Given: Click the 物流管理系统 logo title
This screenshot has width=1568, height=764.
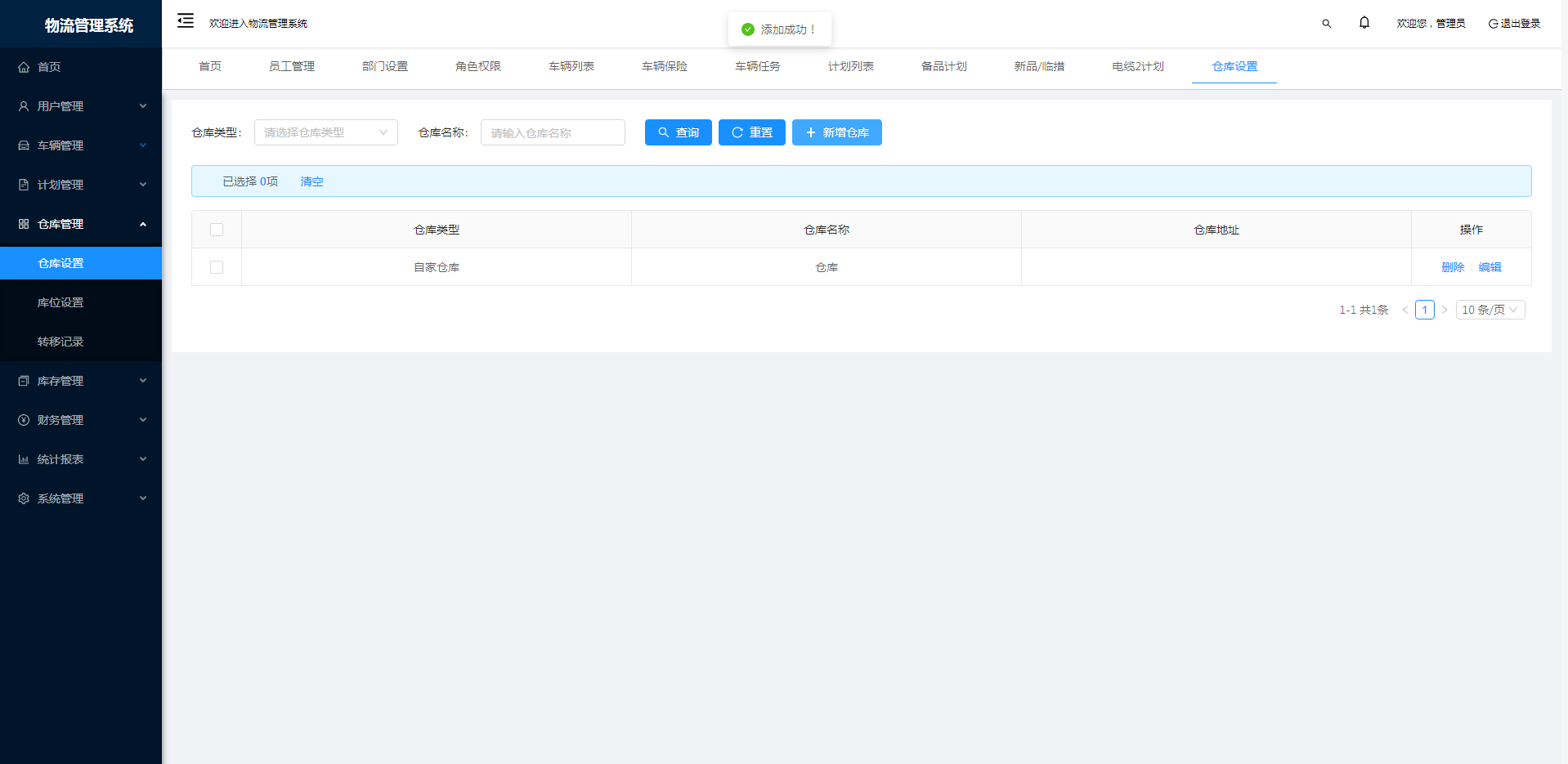Looking at the screenshot, I should click(89, 25).
